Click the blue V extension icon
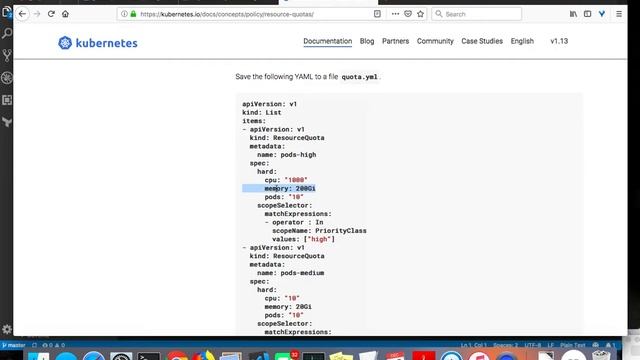 (x=602, y=14)
